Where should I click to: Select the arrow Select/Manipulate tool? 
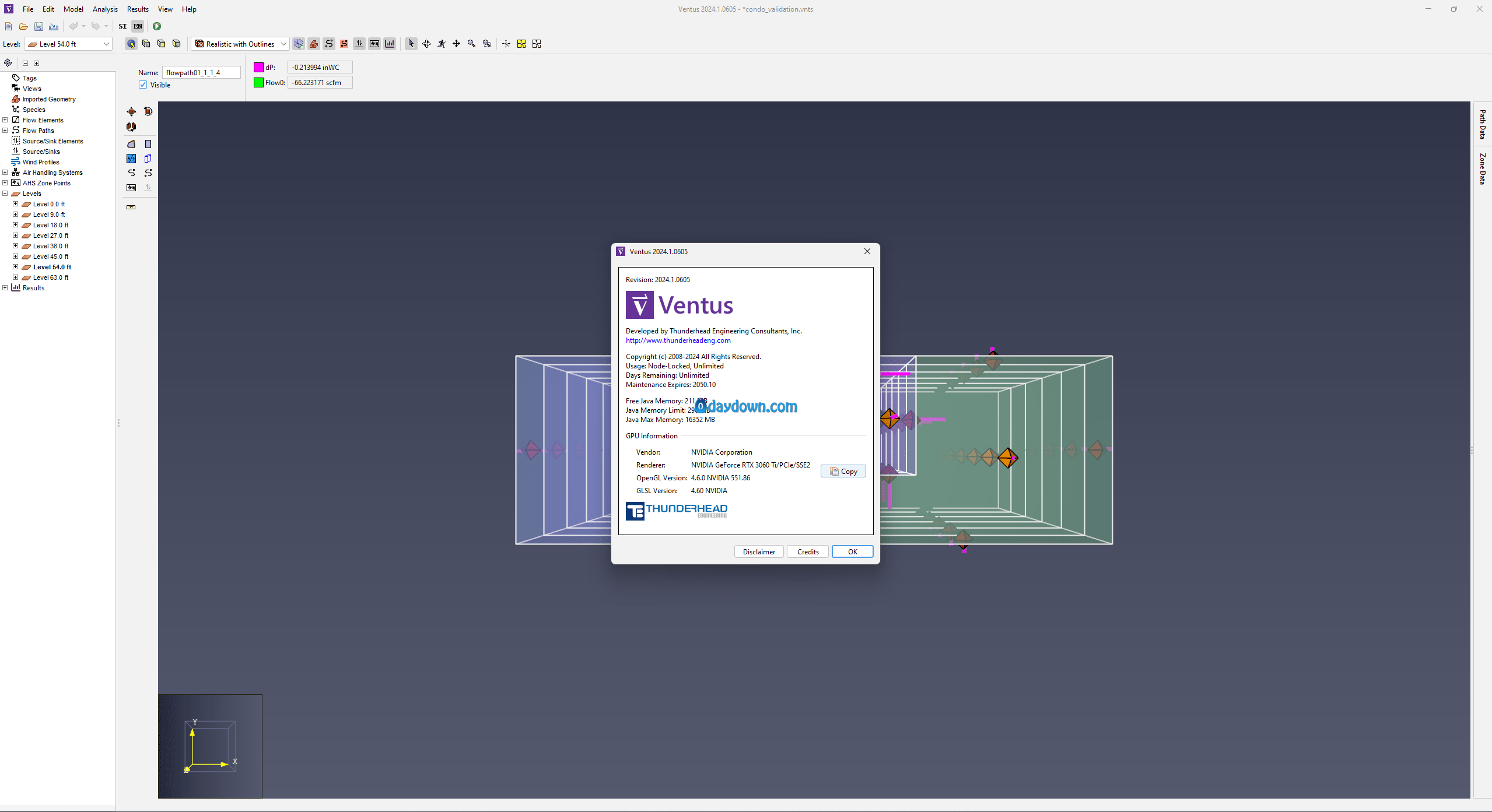[411, 44]
